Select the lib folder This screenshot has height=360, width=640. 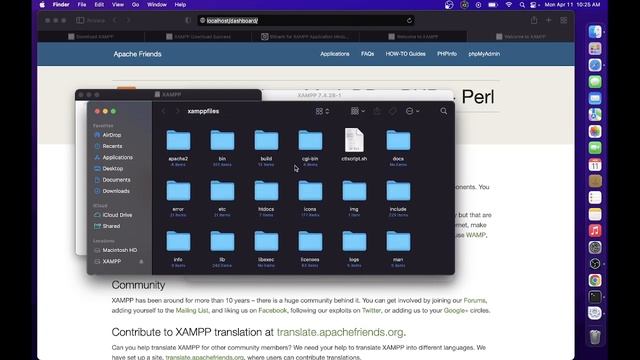pyautogui.click(x=222, y=242)
